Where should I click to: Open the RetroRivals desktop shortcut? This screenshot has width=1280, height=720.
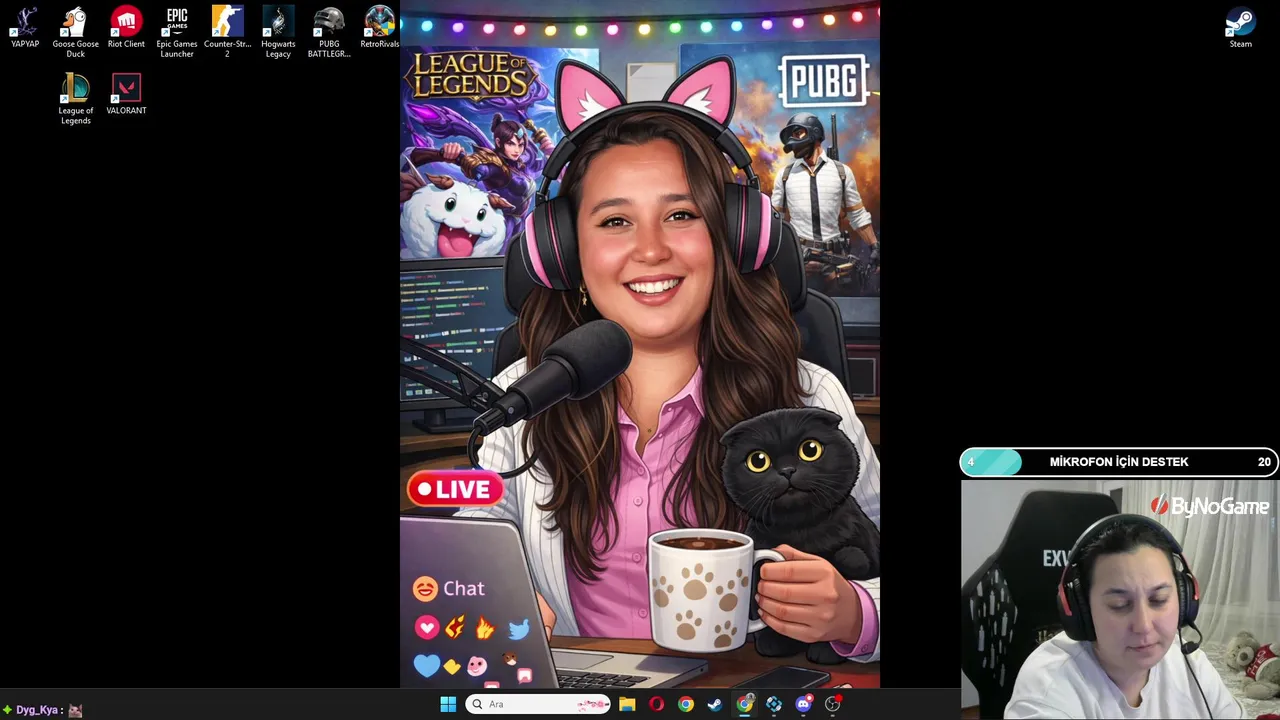379,27
